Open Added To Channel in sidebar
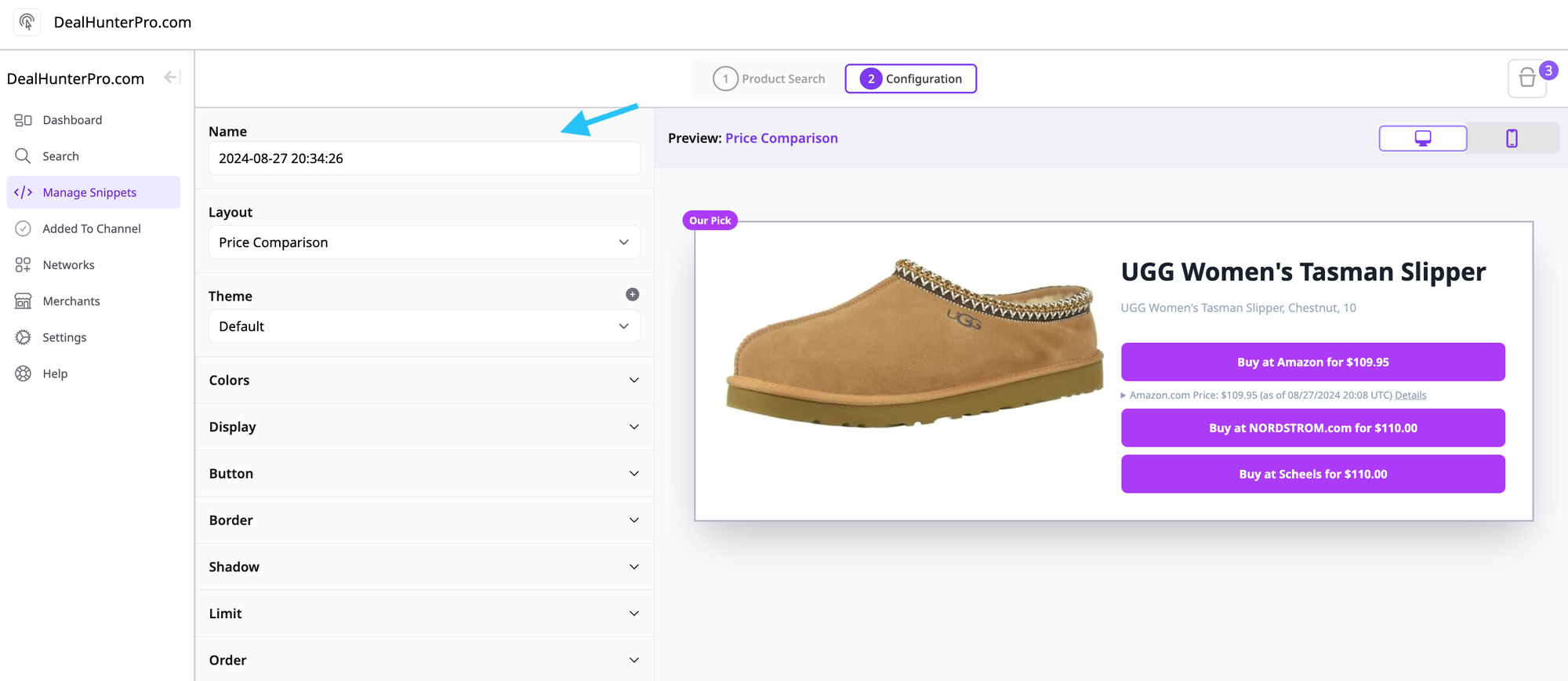The image size is (1568, 681). point(92,228)
